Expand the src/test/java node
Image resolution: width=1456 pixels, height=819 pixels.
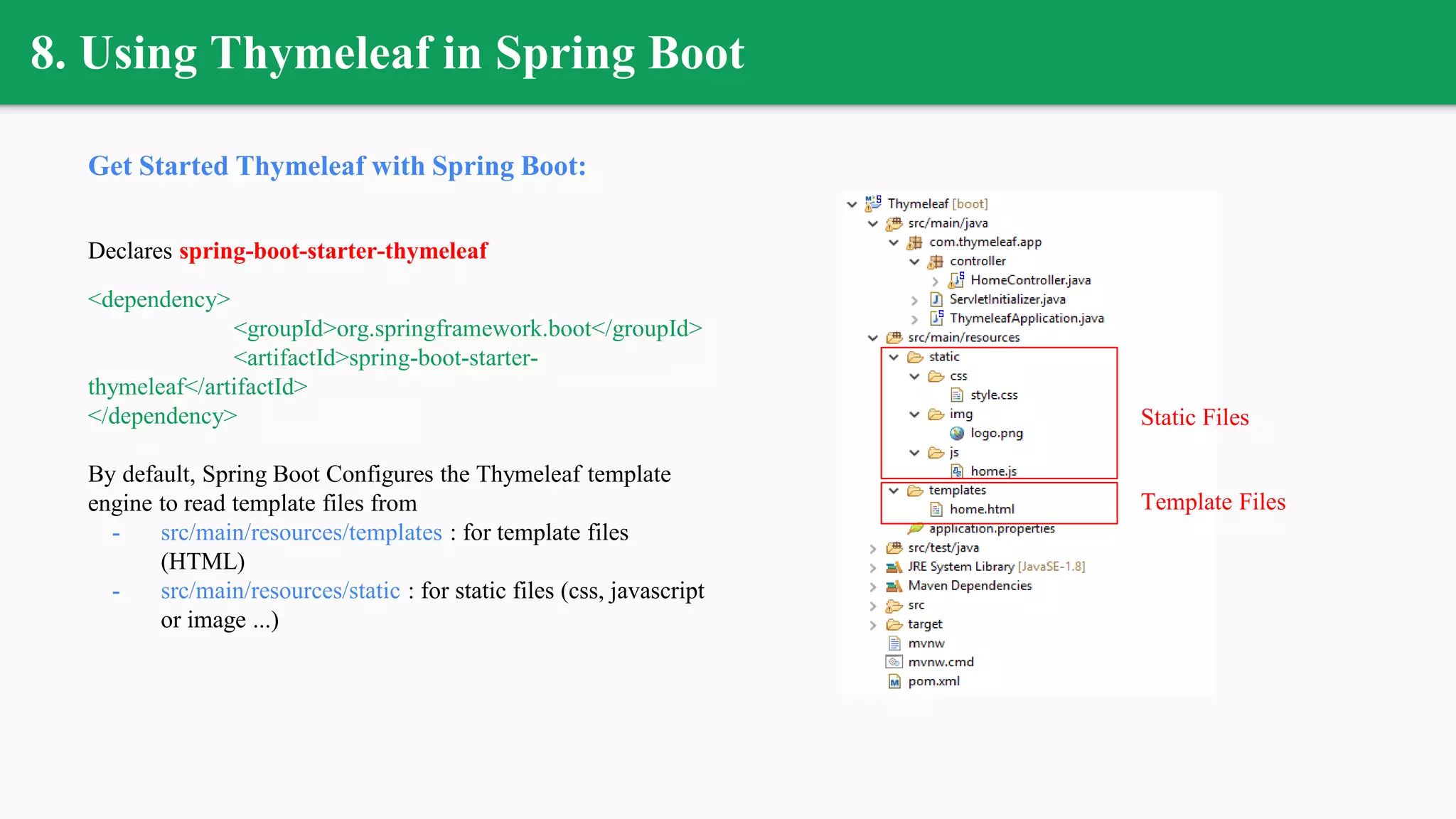[873, 548]
